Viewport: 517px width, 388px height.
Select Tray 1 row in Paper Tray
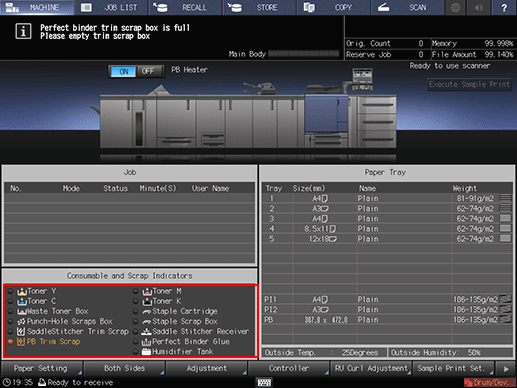pos(387,199)
